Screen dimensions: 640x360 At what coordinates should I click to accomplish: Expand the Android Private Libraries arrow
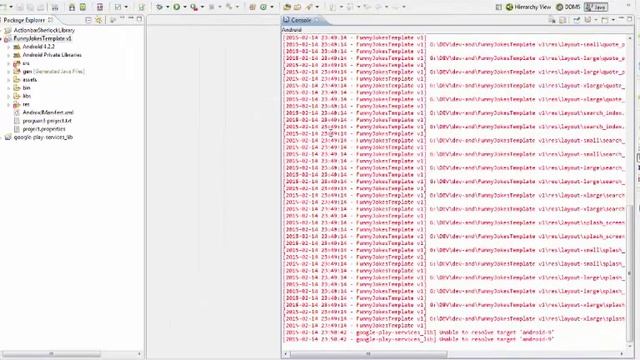tap(9, 55)
